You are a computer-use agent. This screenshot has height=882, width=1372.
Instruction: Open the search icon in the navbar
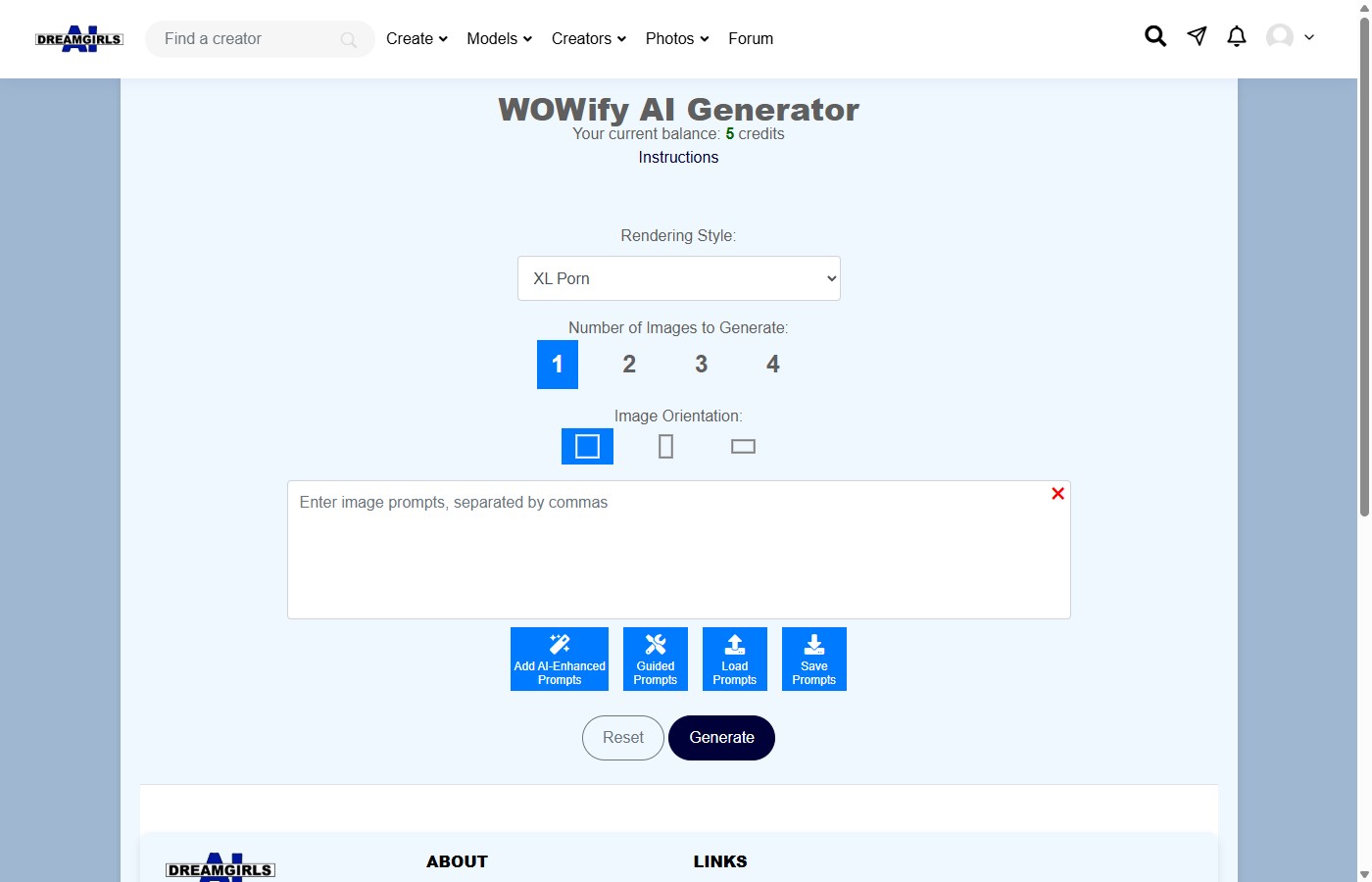coord(1154,36)
